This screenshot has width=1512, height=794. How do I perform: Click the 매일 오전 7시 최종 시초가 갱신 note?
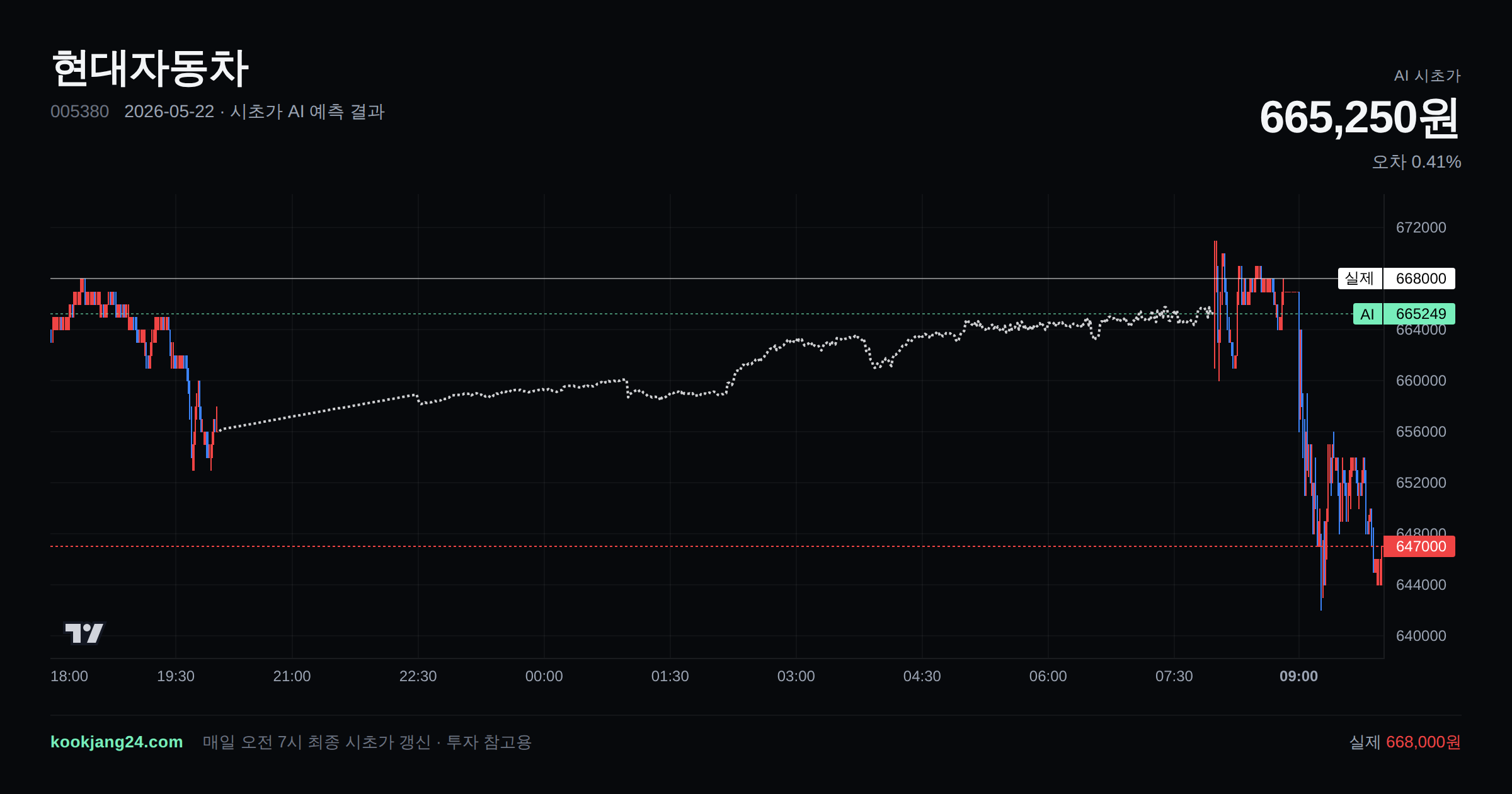tap(316, 742)
